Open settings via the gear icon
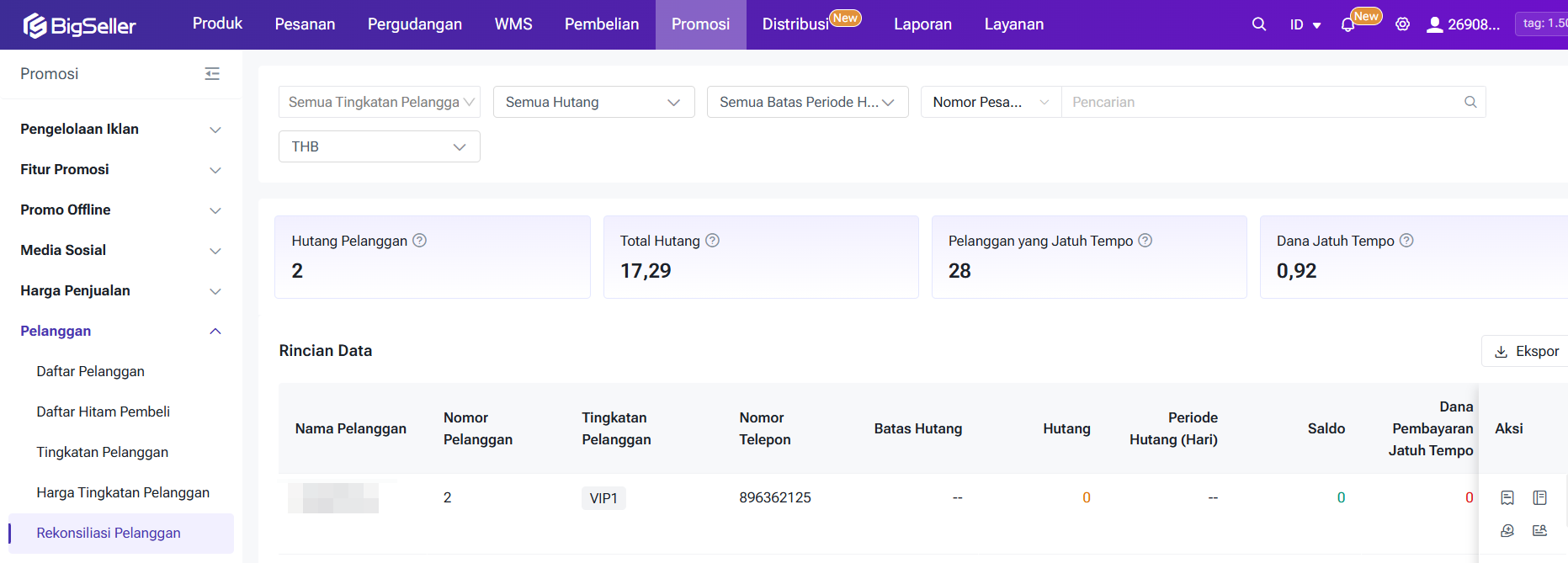The image size is (1568, 563). [x=1402, y=24]
